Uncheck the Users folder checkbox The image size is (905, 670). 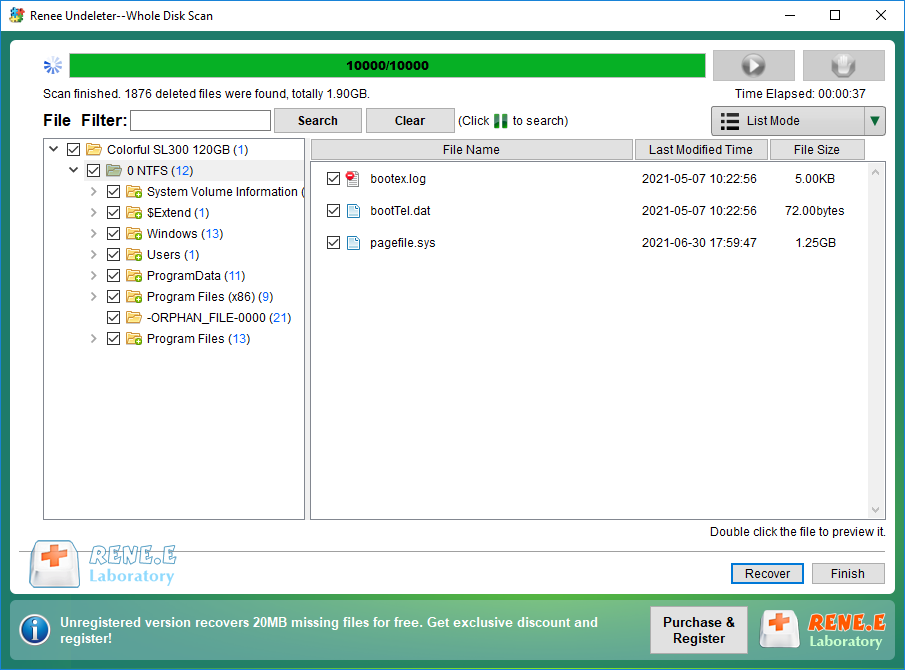tap(114, 254)
